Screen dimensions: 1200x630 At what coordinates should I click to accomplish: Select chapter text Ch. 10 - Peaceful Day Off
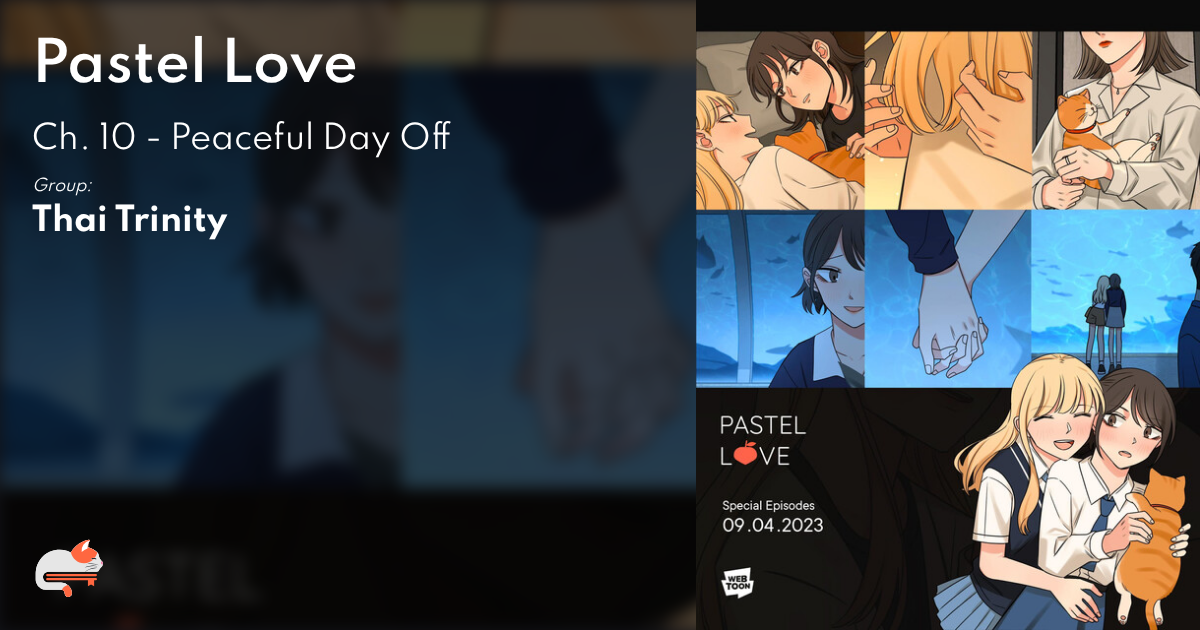pyautogui.click(x=241, y=138)
